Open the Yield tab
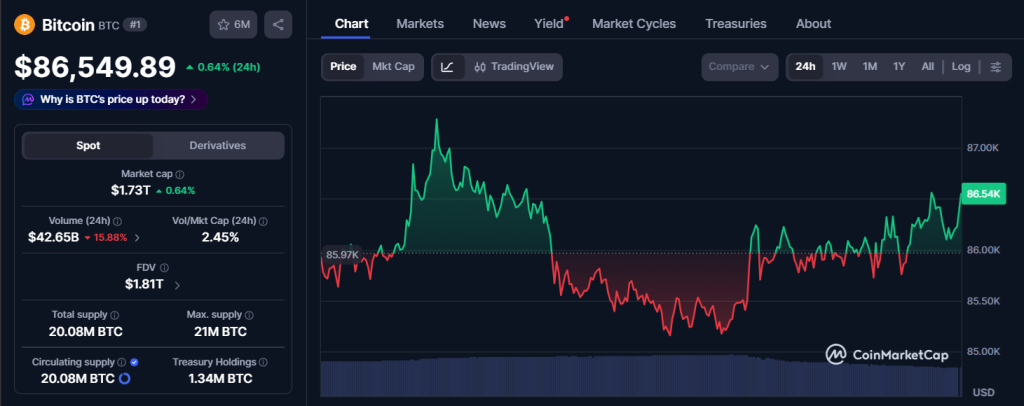This screenshot has width=1024, height=406. [x=549, y=23]
